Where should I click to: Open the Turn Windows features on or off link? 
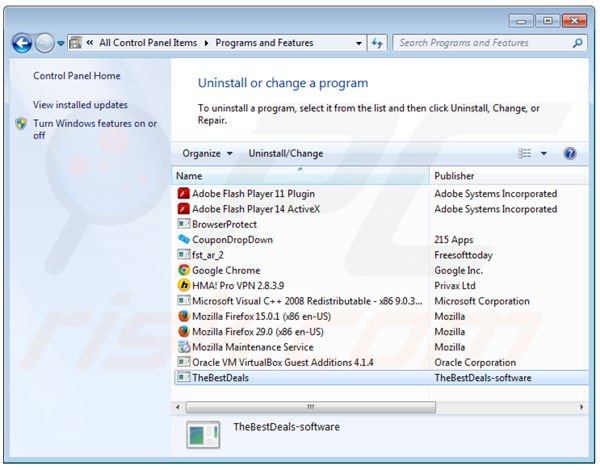tap(95, 129)
